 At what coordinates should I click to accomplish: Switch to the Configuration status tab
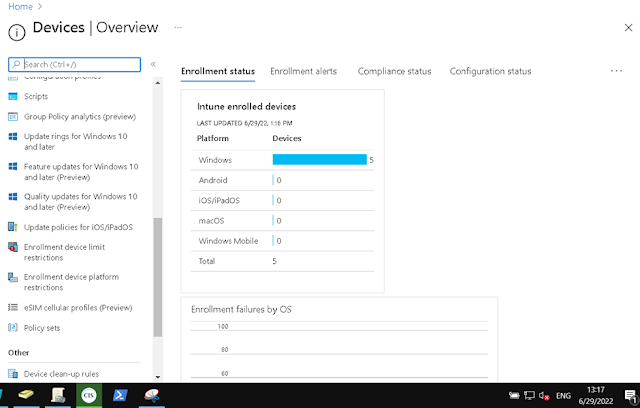click(x=491, y=71)
